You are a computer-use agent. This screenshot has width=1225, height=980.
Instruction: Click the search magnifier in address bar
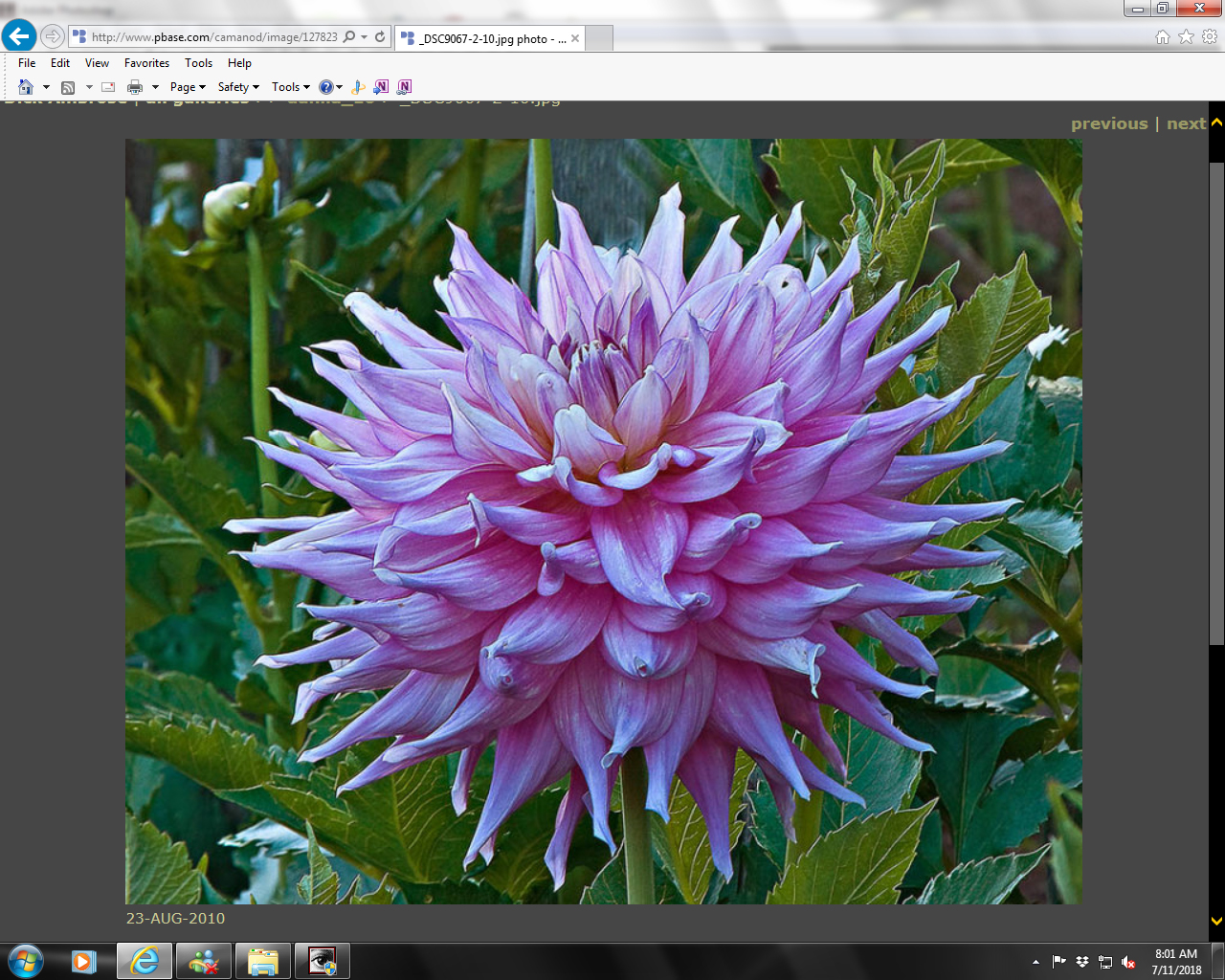(x=349, y=37)
